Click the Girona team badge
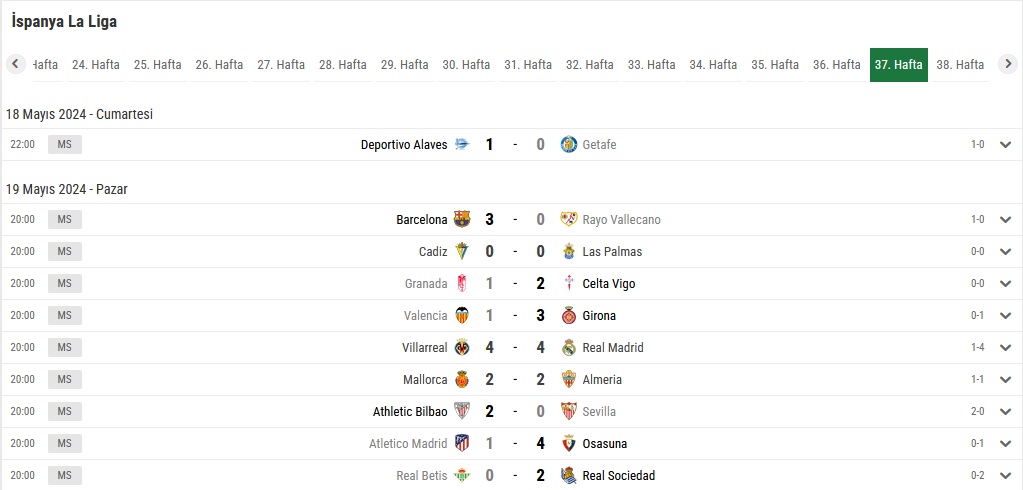Screen dimensions: 1023x490 tap(569, 316)
